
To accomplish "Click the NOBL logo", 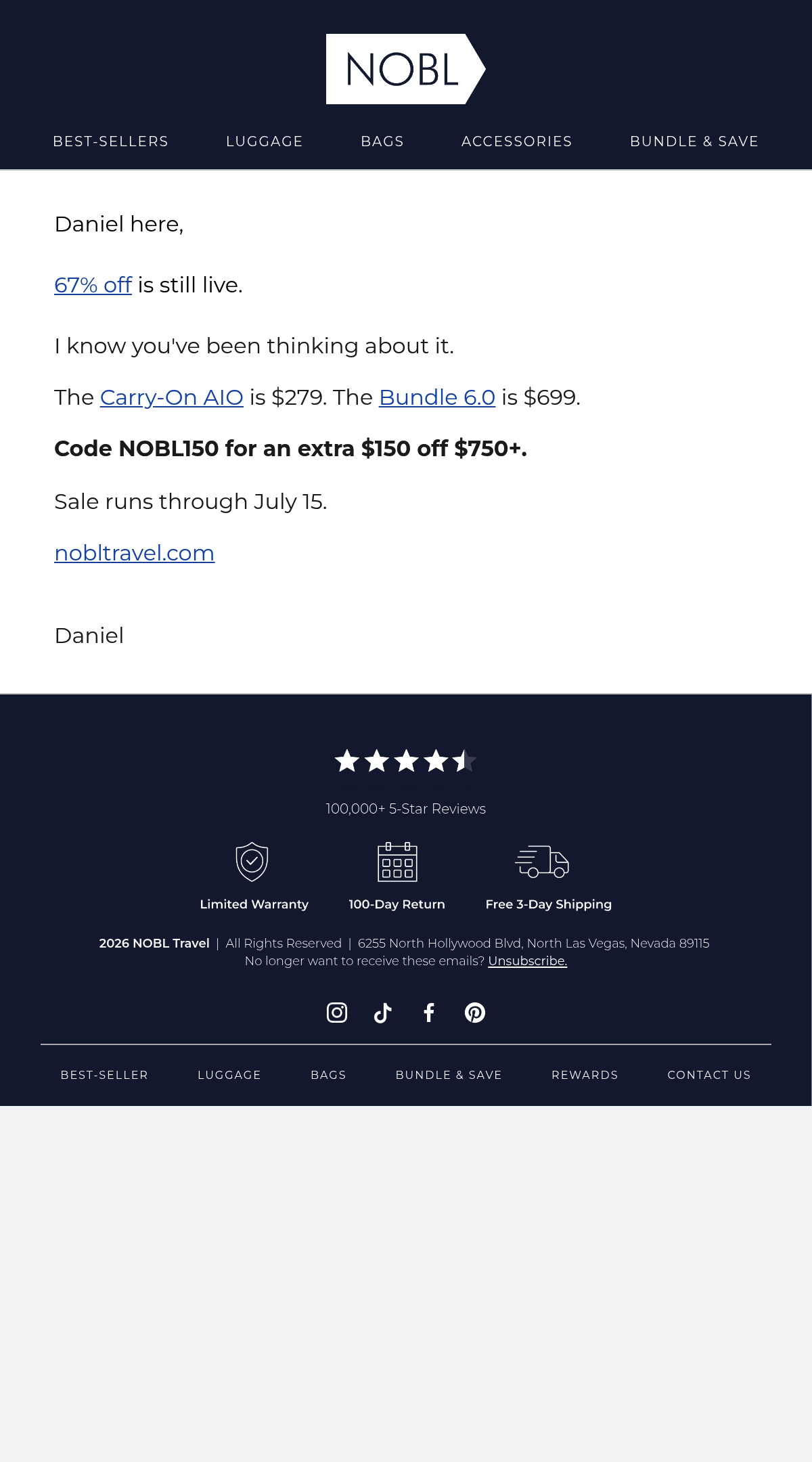I will 406,69.
